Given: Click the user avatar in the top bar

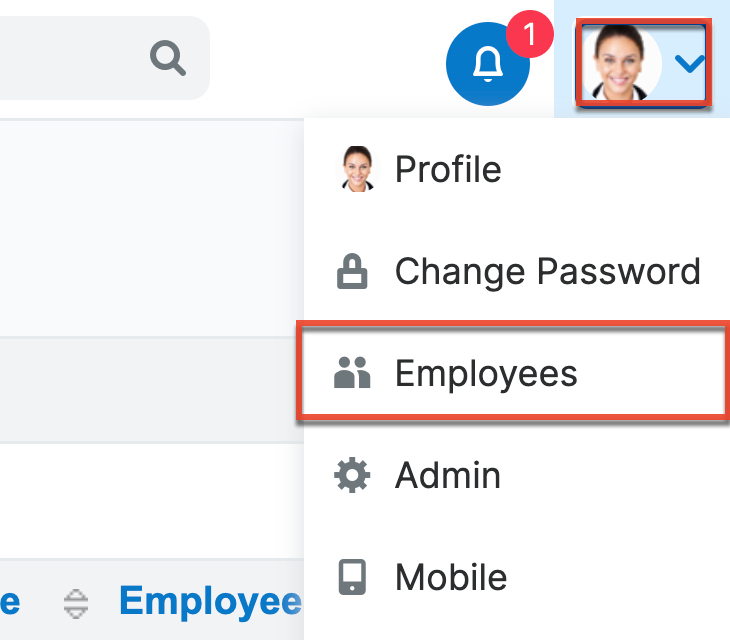Looking at the screenshot, I should 621,63.
